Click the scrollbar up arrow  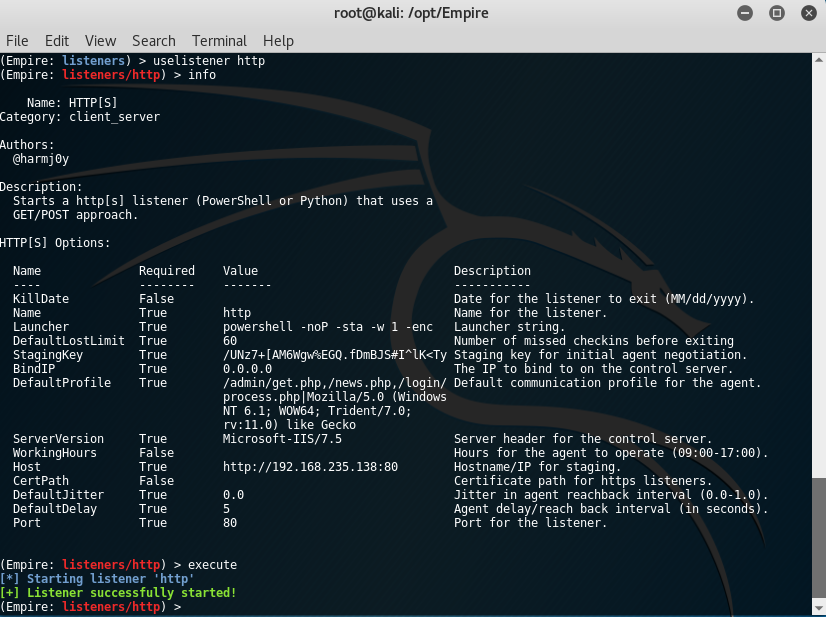click(819, 60)
